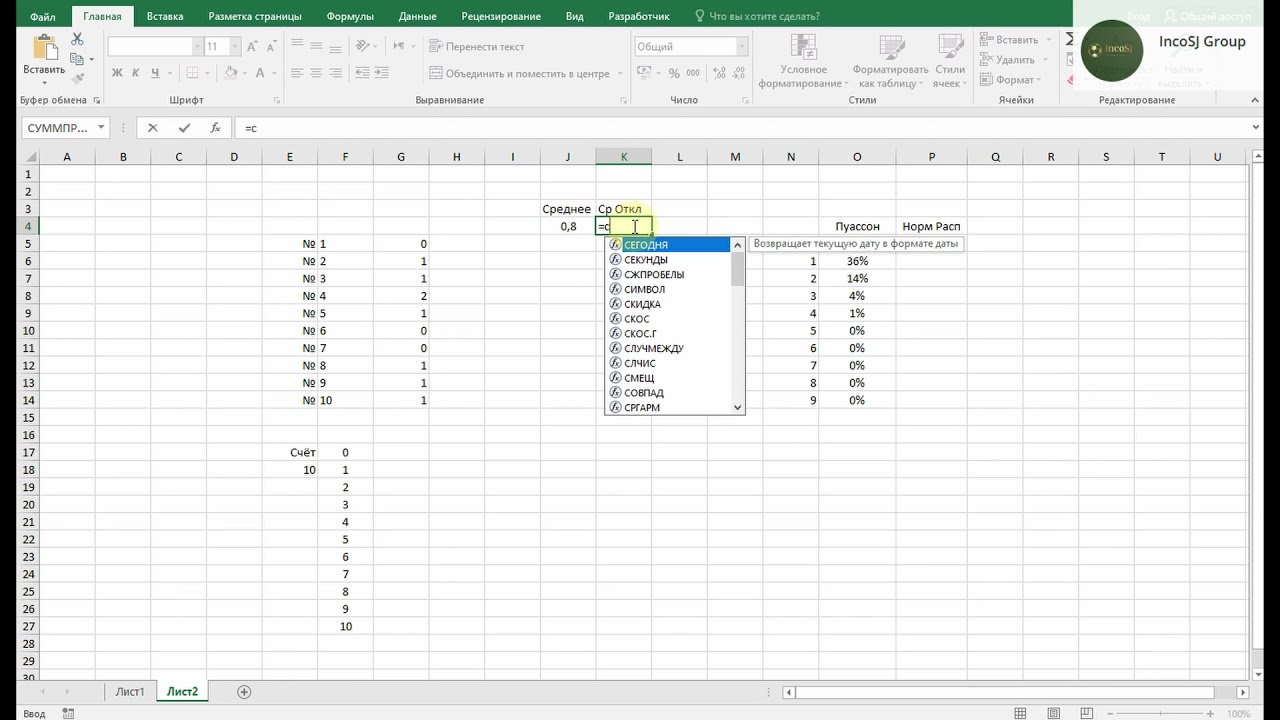This screenshot has height=720, width=1280.
Task: Open the Name Box dropdown arrow
Action: (x=101, y=128)
